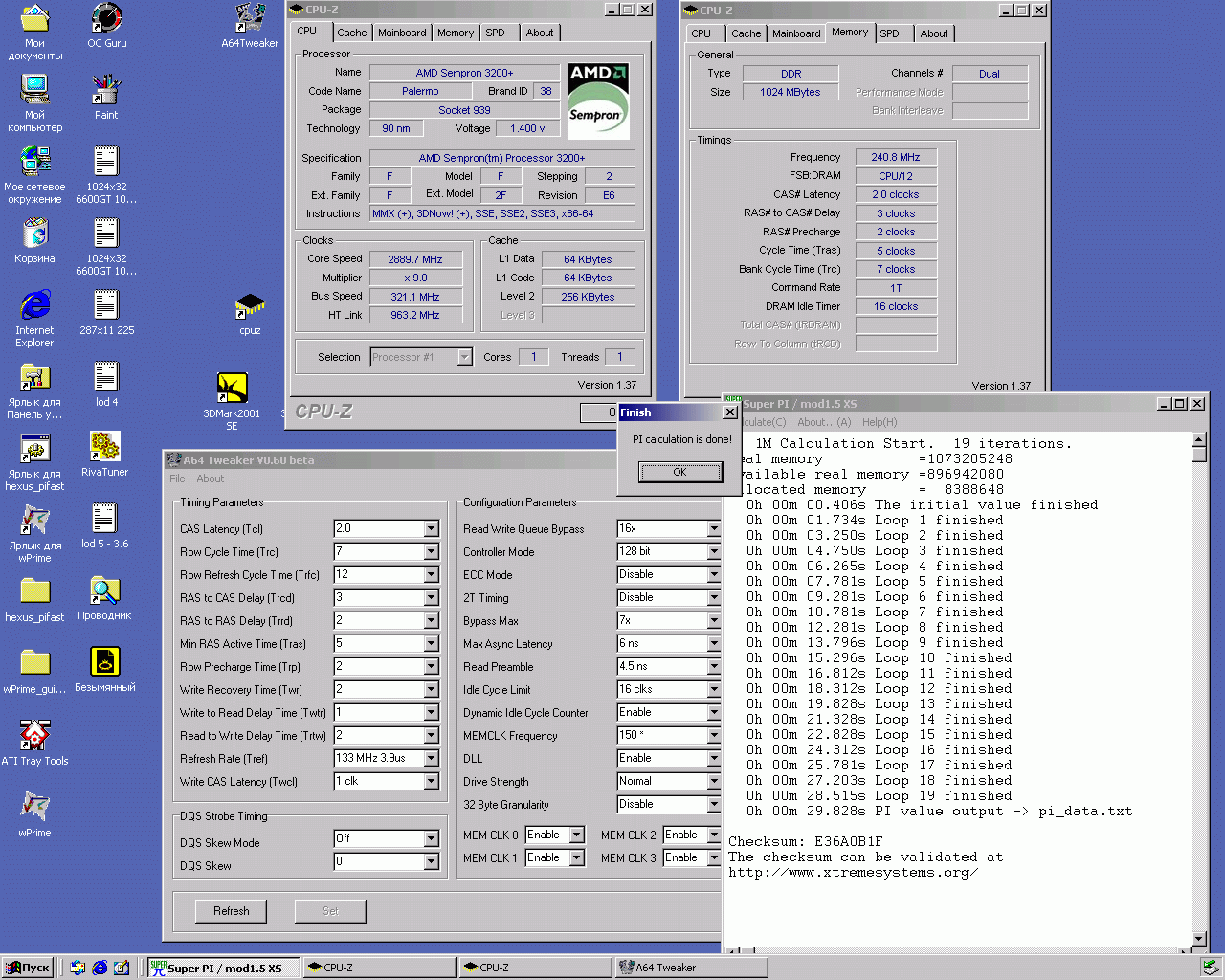Image resolution: width=1225 pixels, height=980 pixels.
Task: Launch Internet Explorer desktop icon
Action: 35,318
